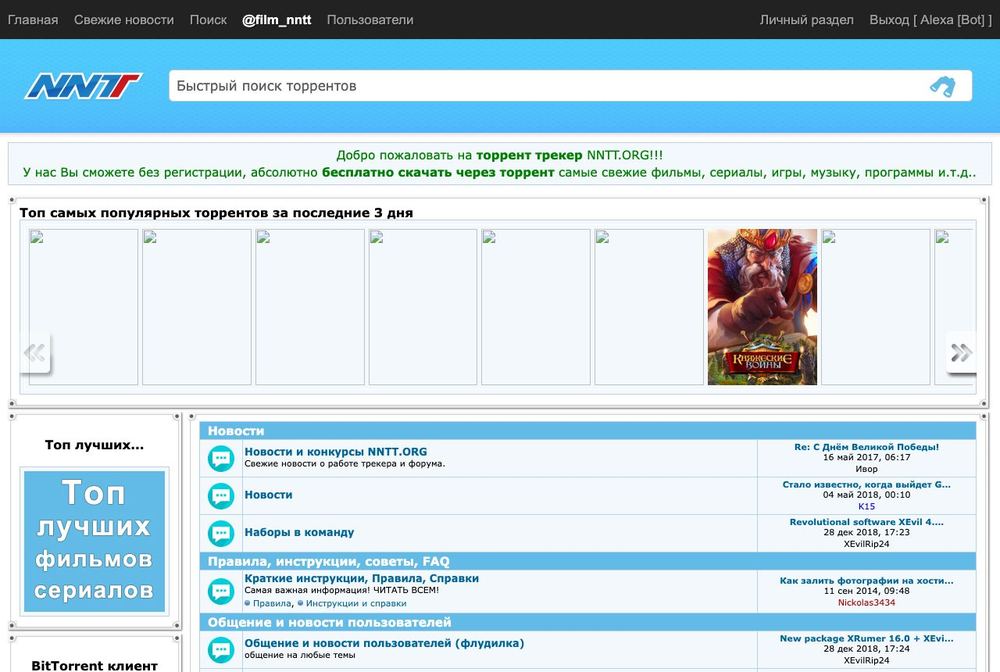Viewport: 1000px width, 672px height.
Task: Click carousel next double-arrow
Action: click(960, 352)
